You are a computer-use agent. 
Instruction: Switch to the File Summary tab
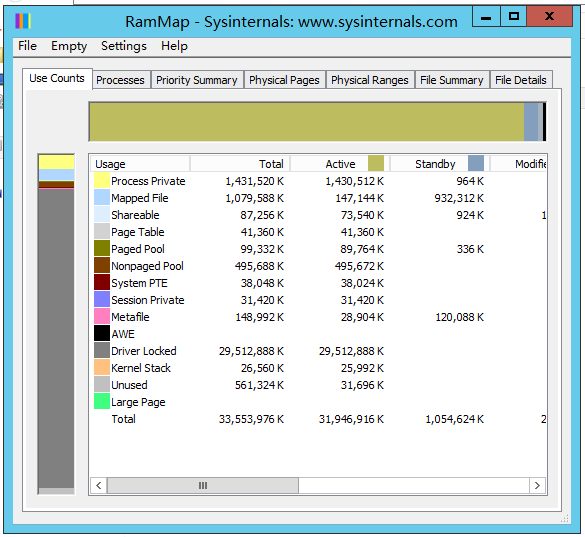coord(451,80)
